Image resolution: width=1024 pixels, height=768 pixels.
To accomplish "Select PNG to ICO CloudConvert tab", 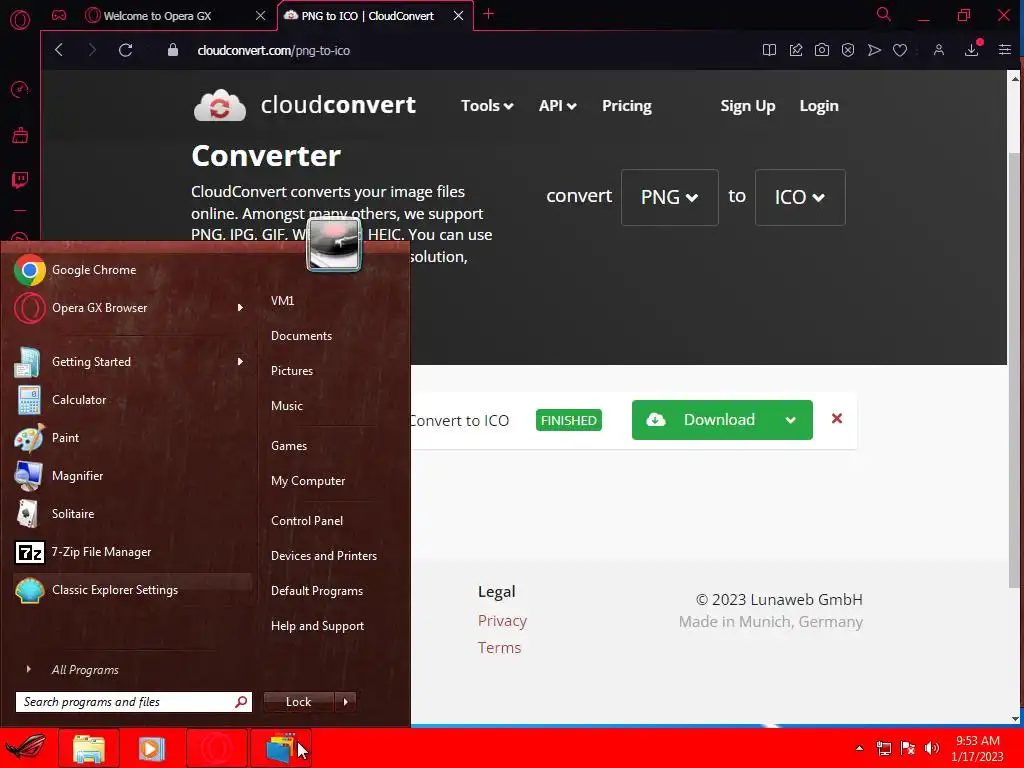I will pyautogui.click(x=367, y=16).
